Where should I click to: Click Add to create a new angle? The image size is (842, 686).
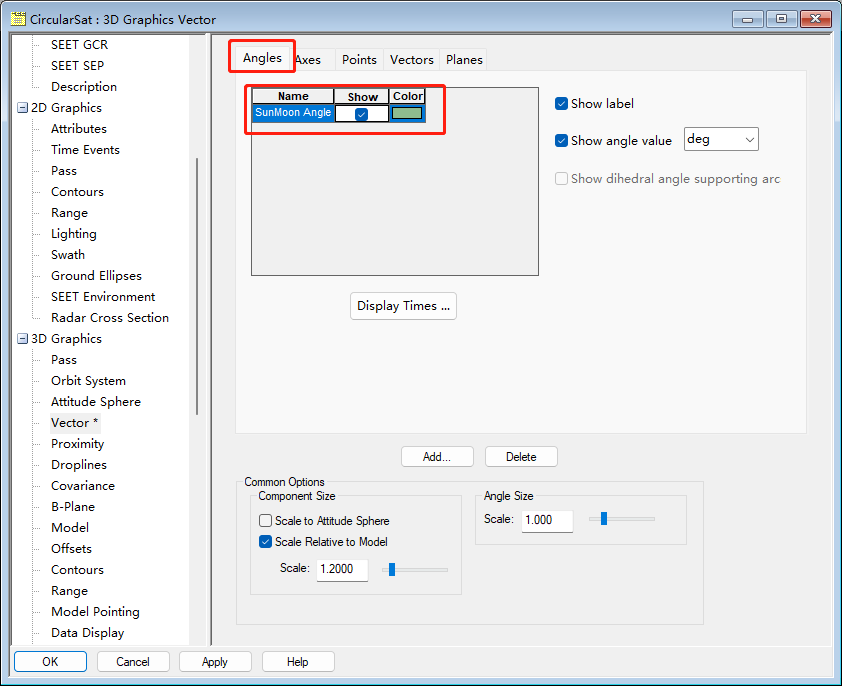click(437, 456)
